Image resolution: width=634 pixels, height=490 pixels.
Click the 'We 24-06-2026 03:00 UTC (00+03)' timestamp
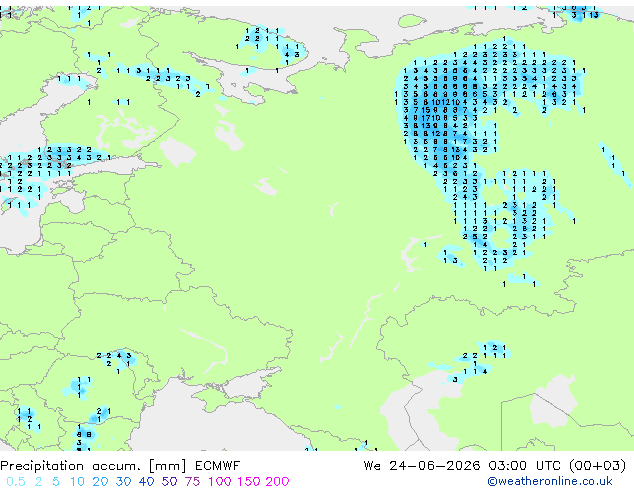point(495,466)
